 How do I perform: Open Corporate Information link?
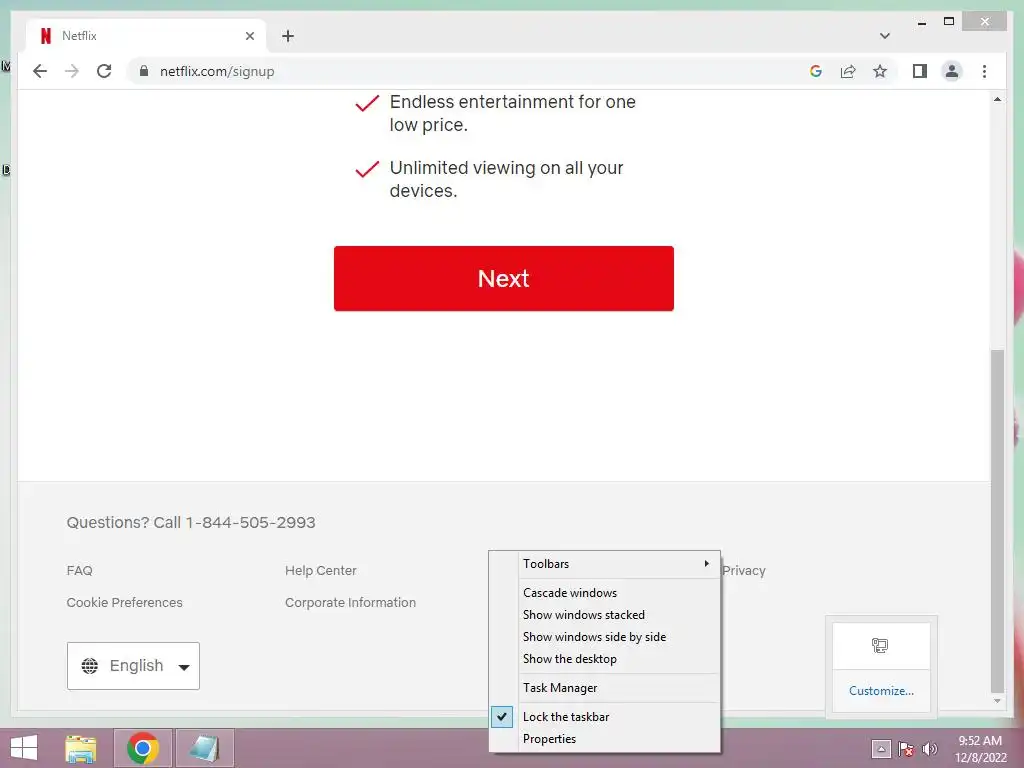pyautogui.click(x=350, y=602)
